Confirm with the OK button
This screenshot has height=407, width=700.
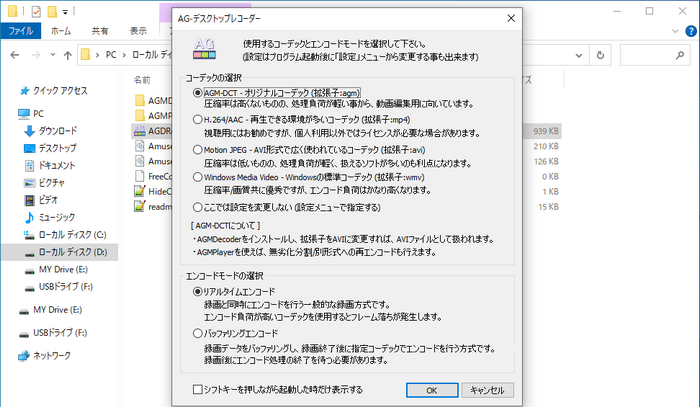tap(432, 390)
